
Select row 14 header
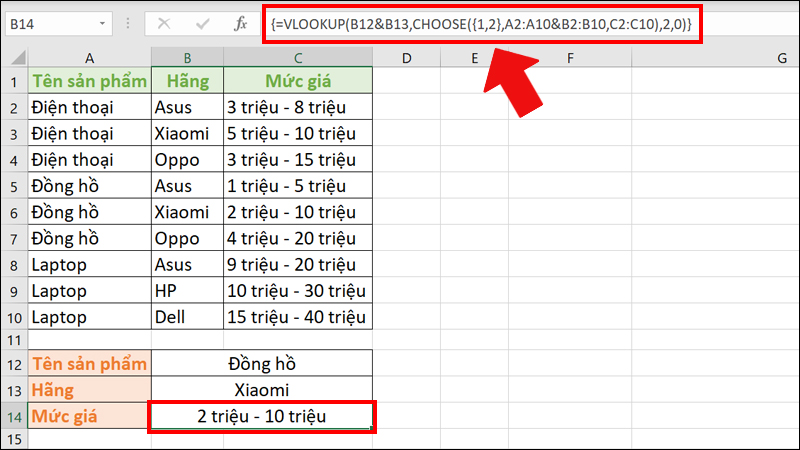click(x=14, y=416)
